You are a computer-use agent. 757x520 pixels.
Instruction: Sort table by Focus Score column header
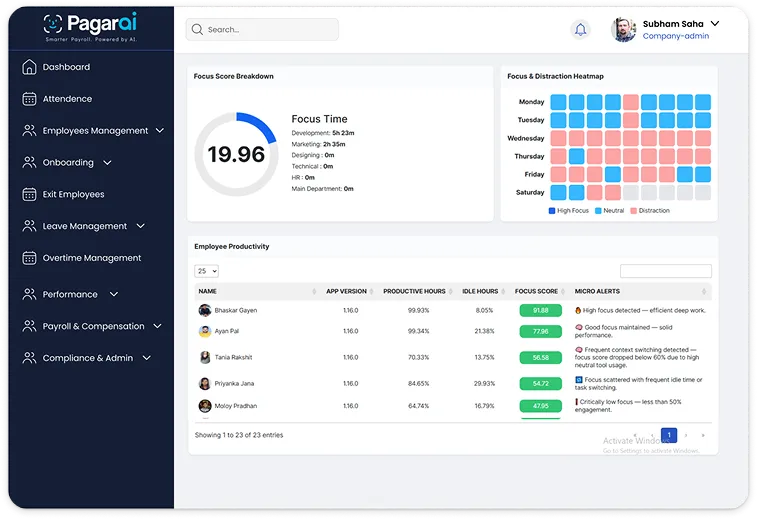click(x=538, y=292)
